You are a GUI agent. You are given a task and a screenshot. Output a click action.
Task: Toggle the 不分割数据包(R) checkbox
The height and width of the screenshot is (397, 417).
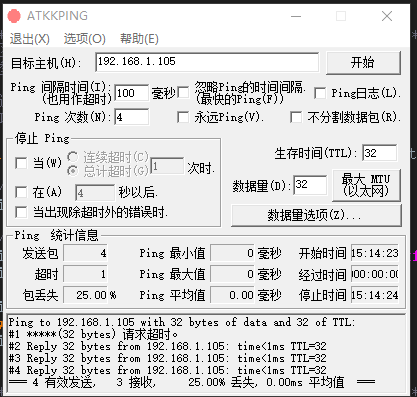(296, 117)
